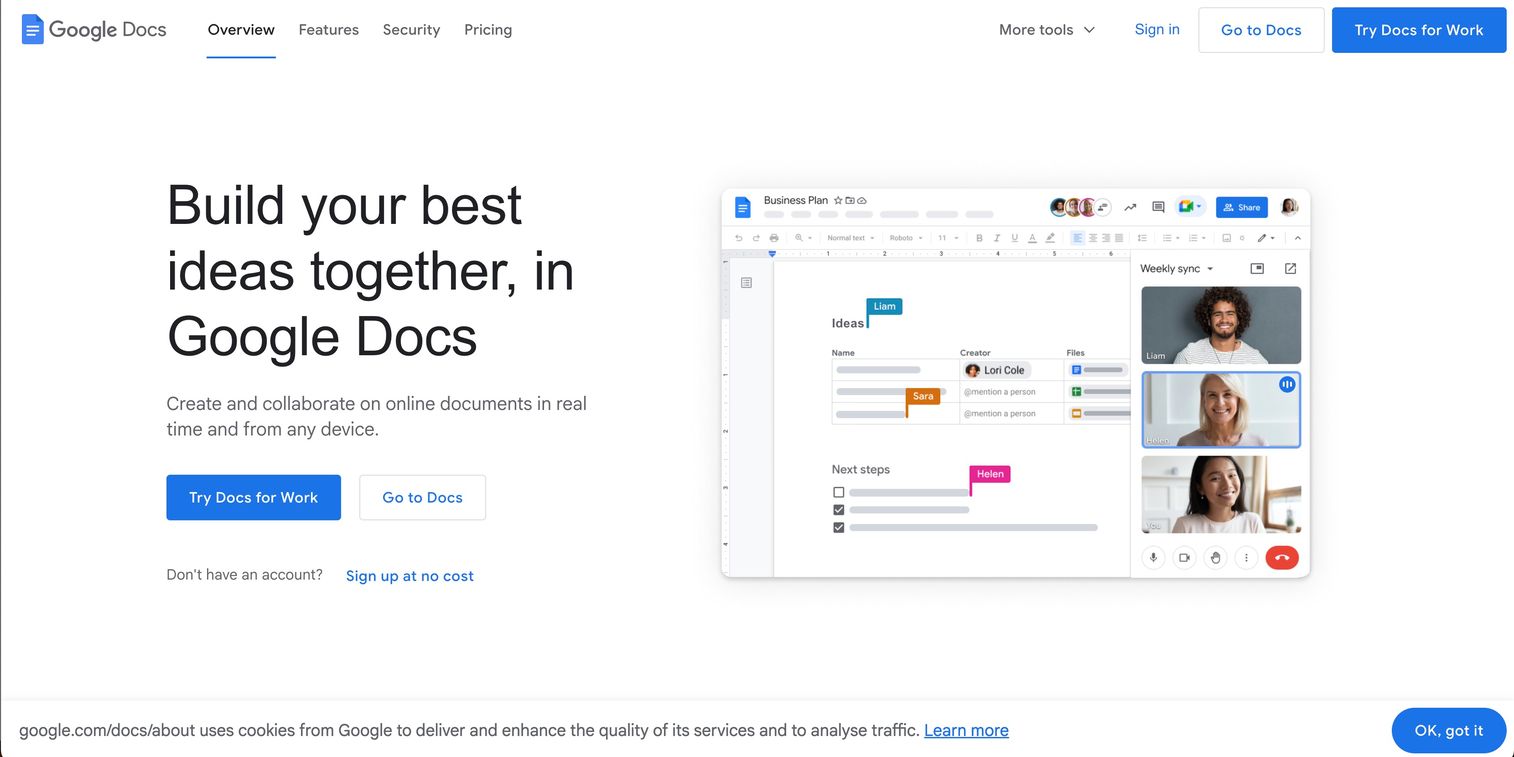Go to the Pricing tab

click(488, 30)
